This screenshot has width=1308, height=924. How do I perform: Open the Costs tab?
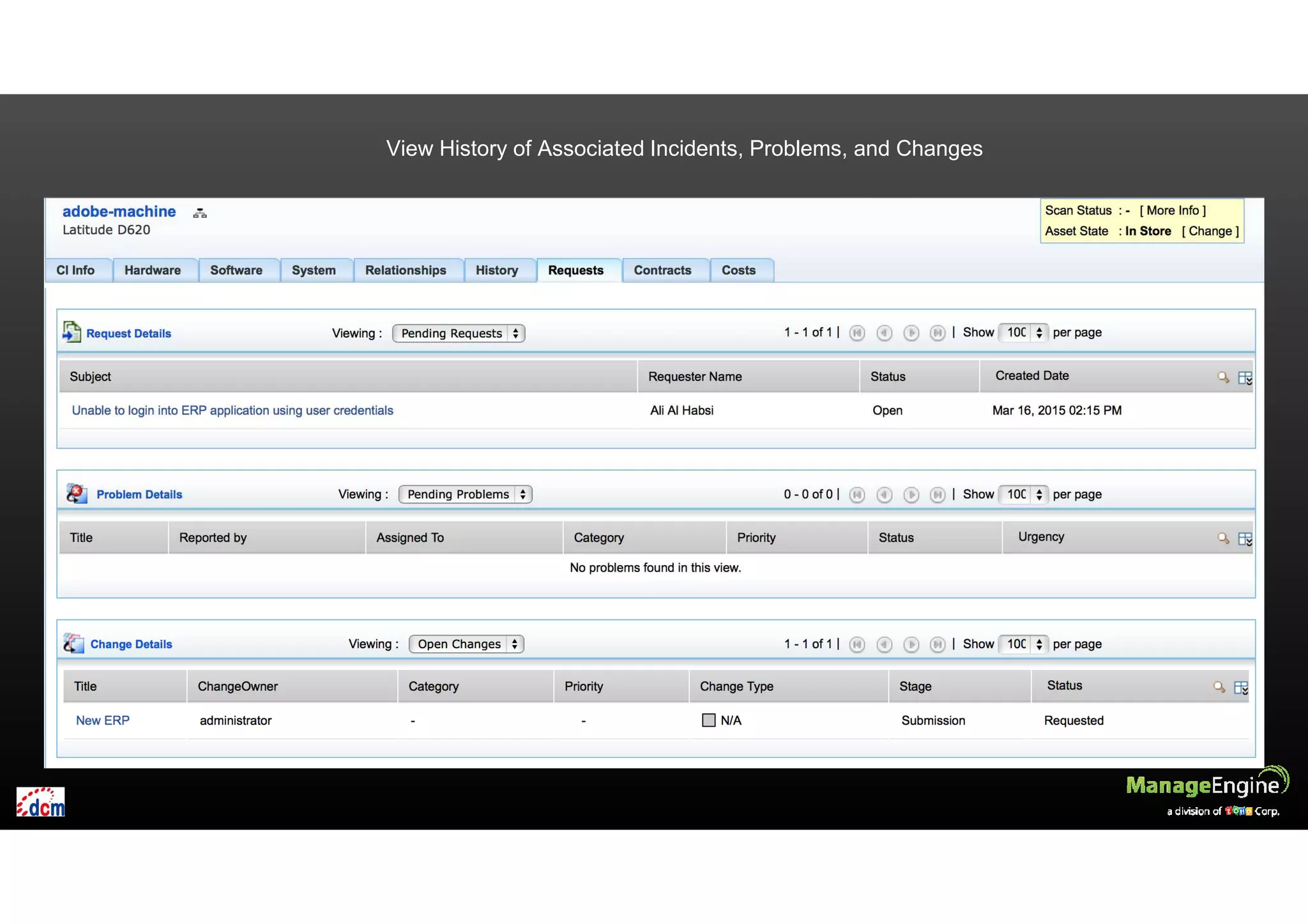click(741, 270)
